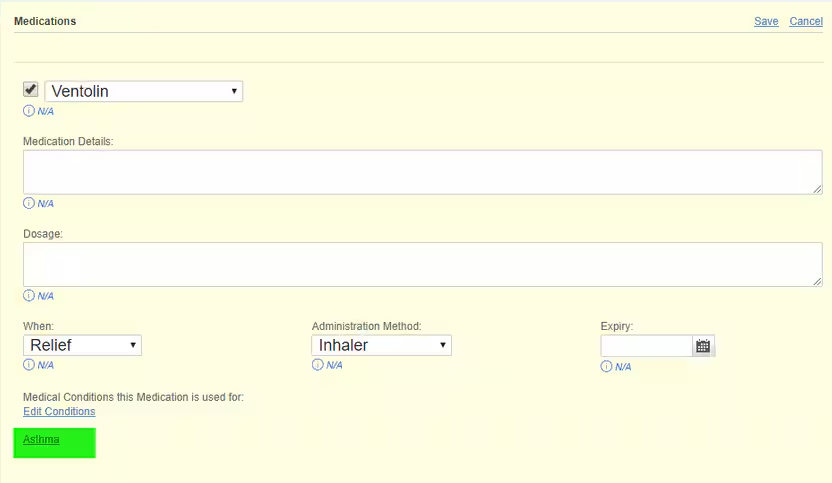Click the N/A text under Medication Details
The image size is (832, 483).
[x=46, y=204]
